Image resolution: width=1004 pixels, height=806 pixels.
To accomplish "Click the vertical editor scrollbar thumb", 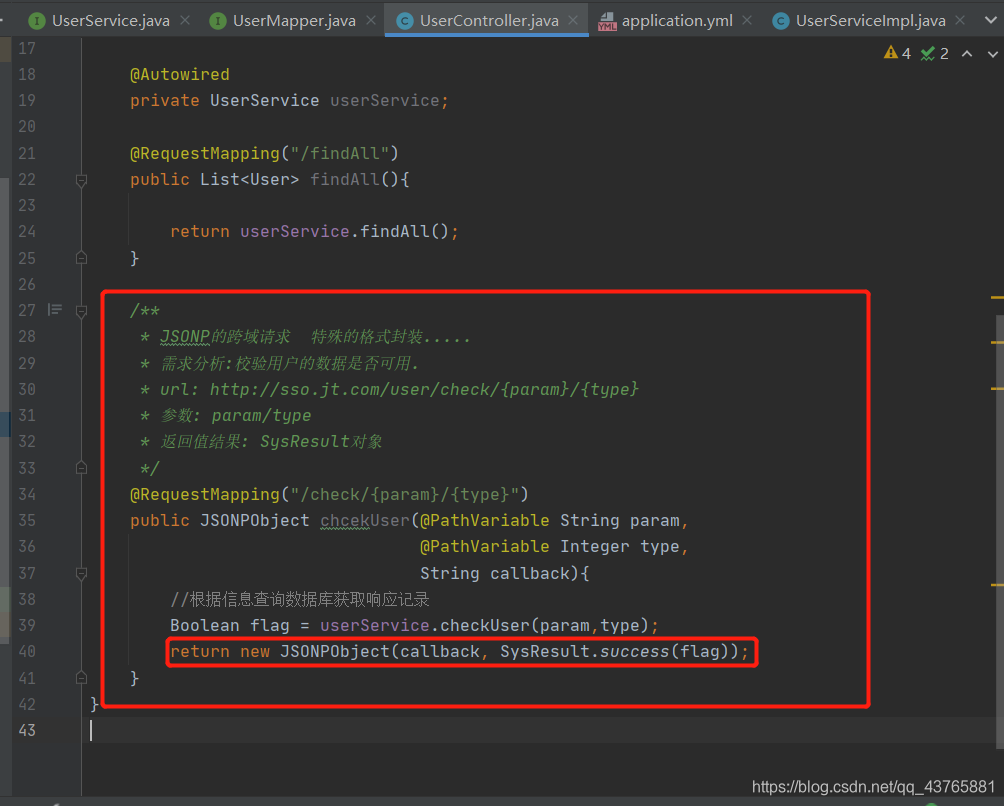I will tap(998, 531).
